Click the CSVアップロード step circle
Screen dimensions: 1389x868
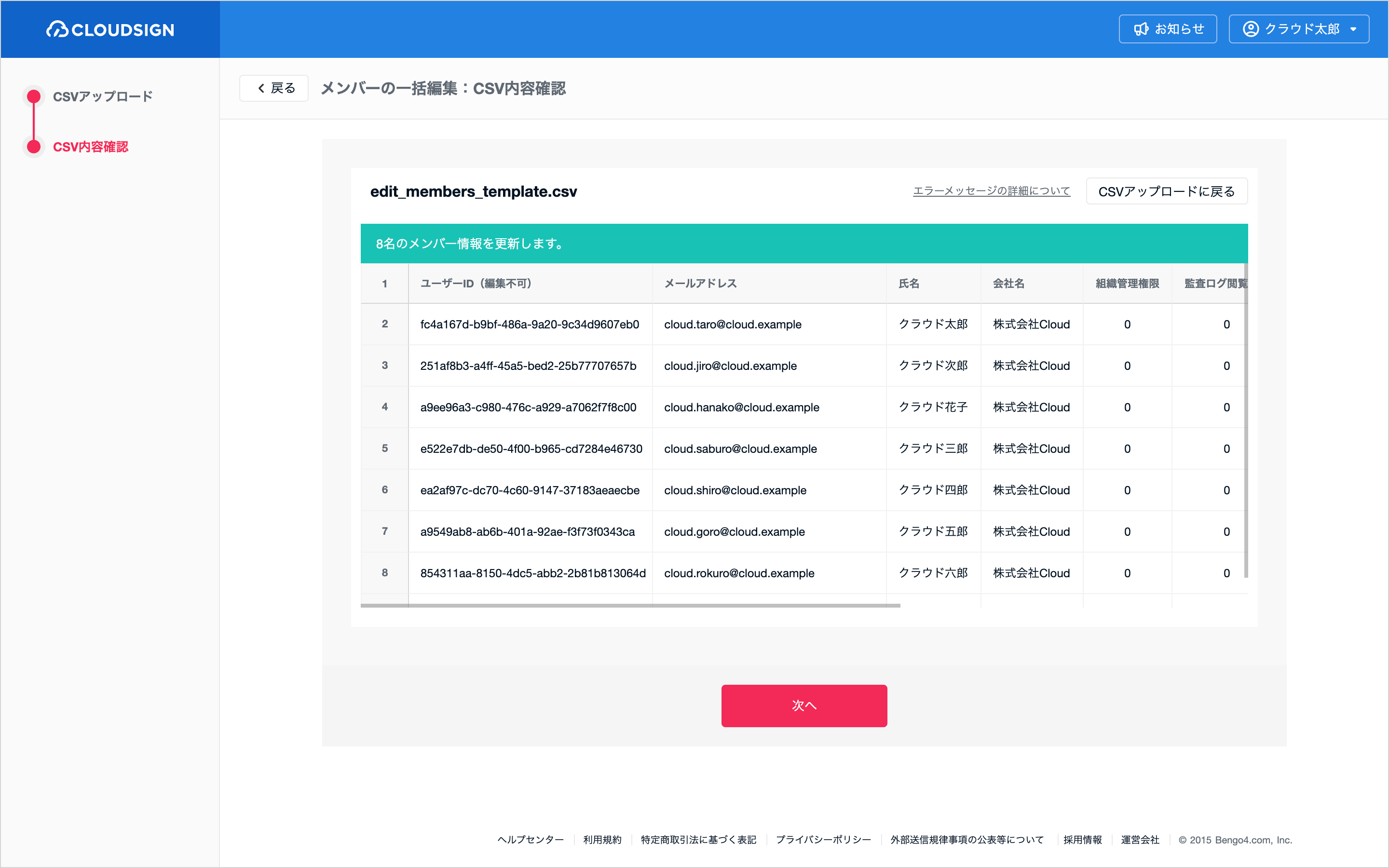click(x=34, y=96)
